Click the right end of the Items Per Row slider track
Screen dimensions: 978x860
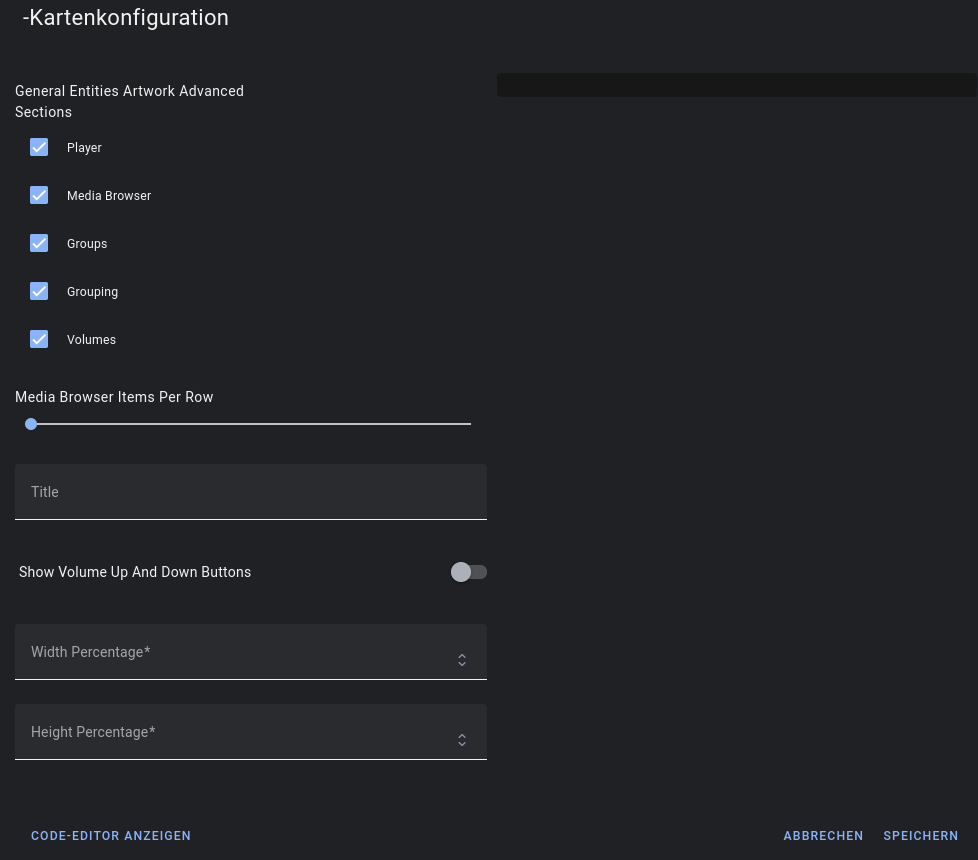tap(468, 424)
